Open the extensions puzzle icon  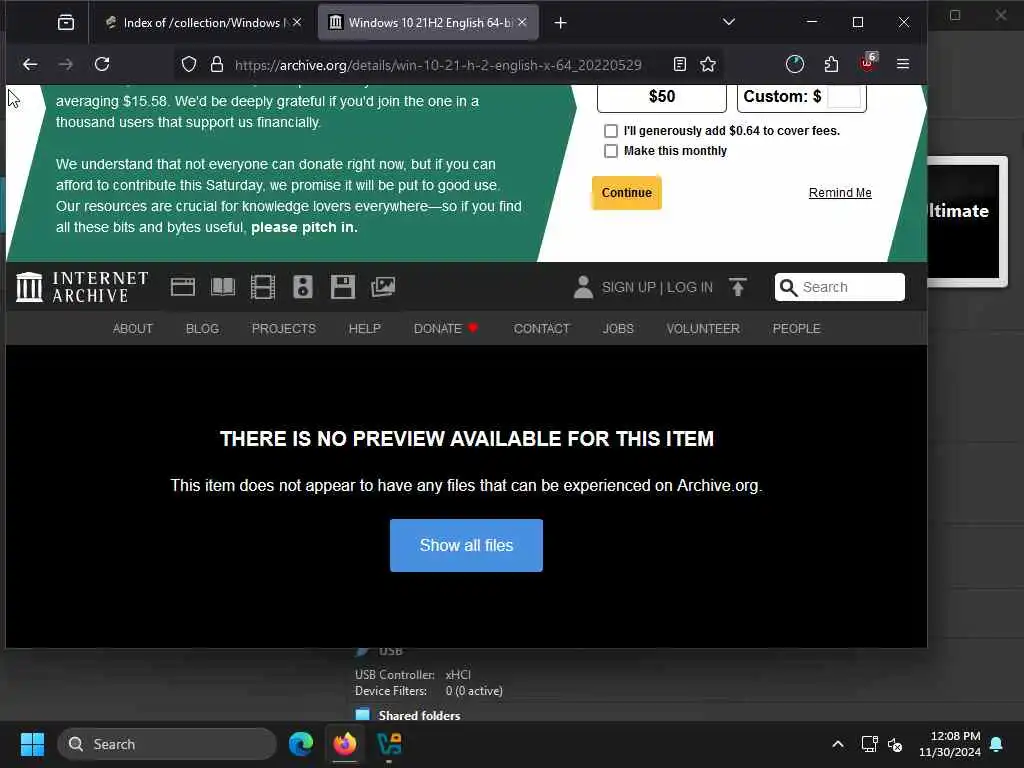[831, 64]
